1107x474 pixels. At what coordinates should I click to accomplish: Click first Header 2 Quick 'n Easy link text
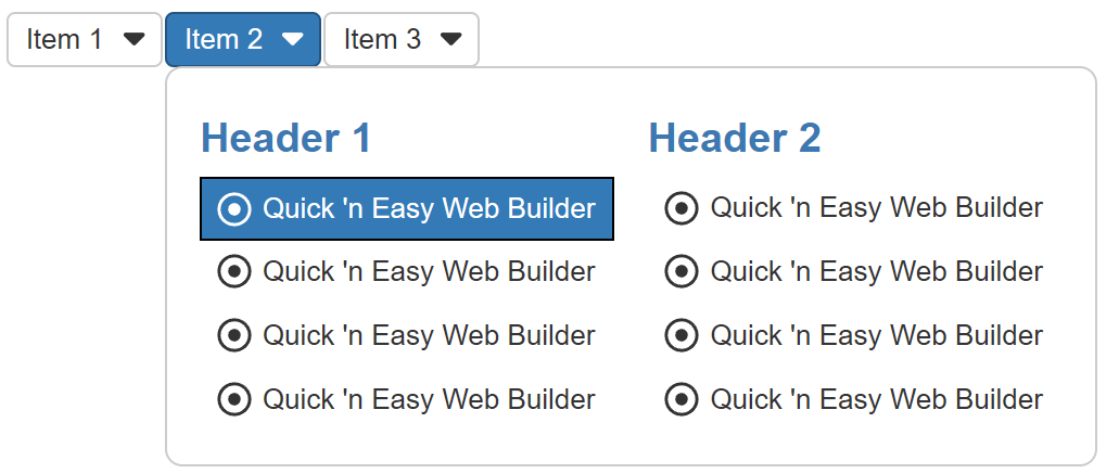876,208
